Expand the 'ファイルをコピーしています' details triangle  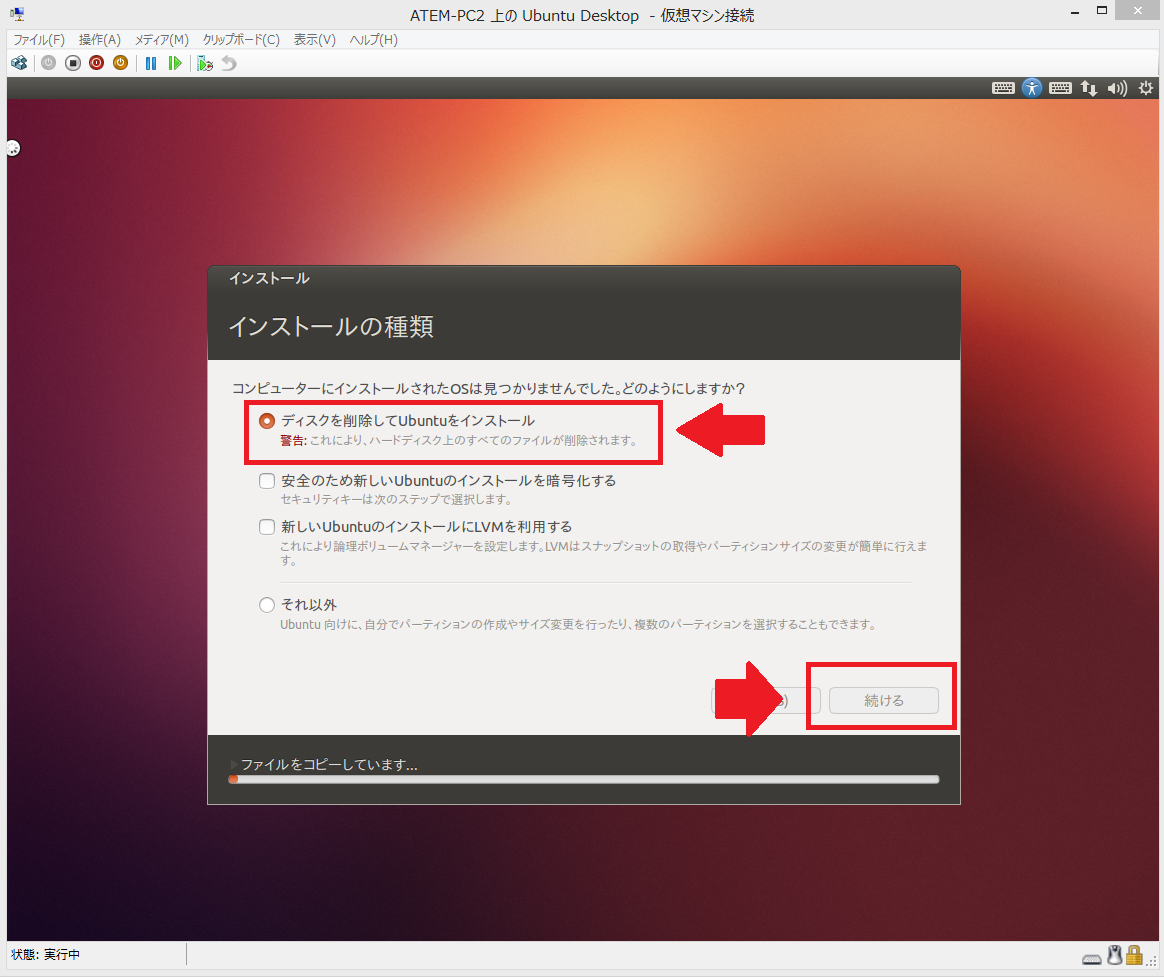pos(234,764)
